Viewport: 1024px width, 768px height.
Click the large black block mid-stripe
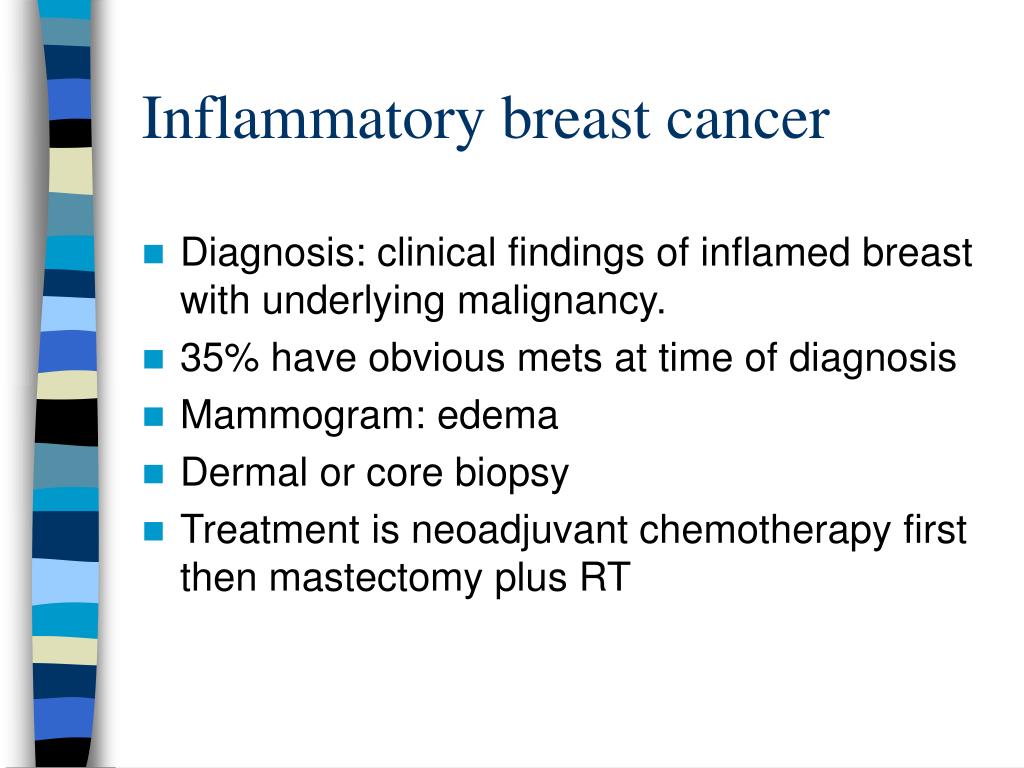67,423
